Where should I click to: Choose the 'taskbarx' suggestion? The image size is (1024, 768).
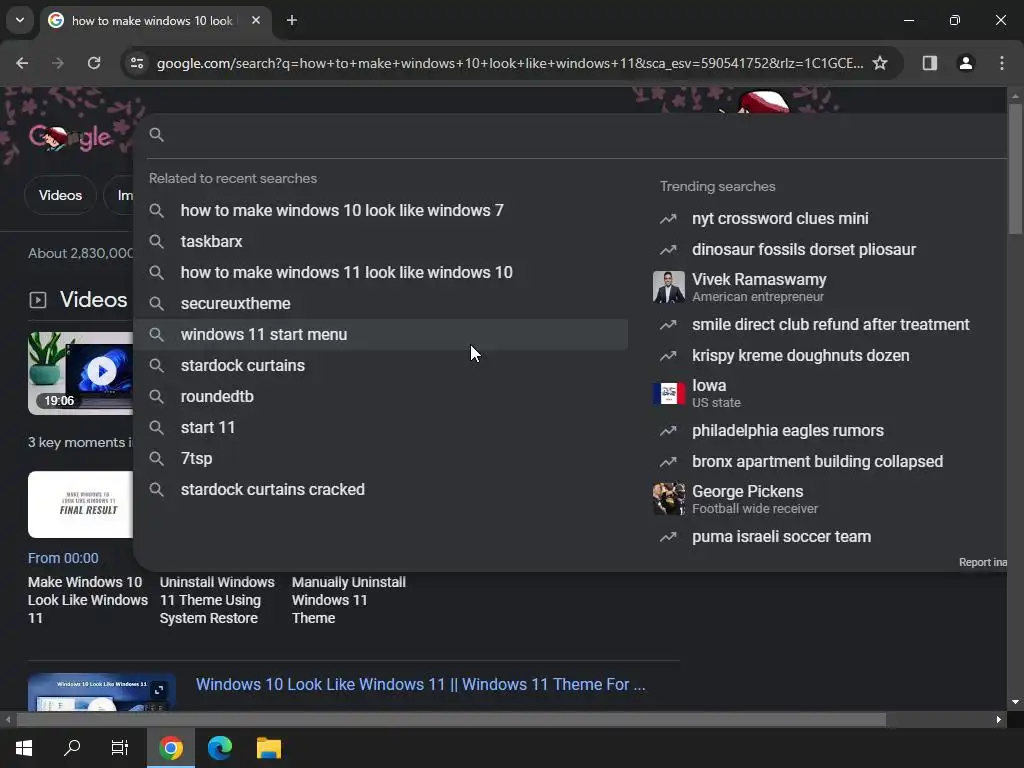tap(381, 242)
